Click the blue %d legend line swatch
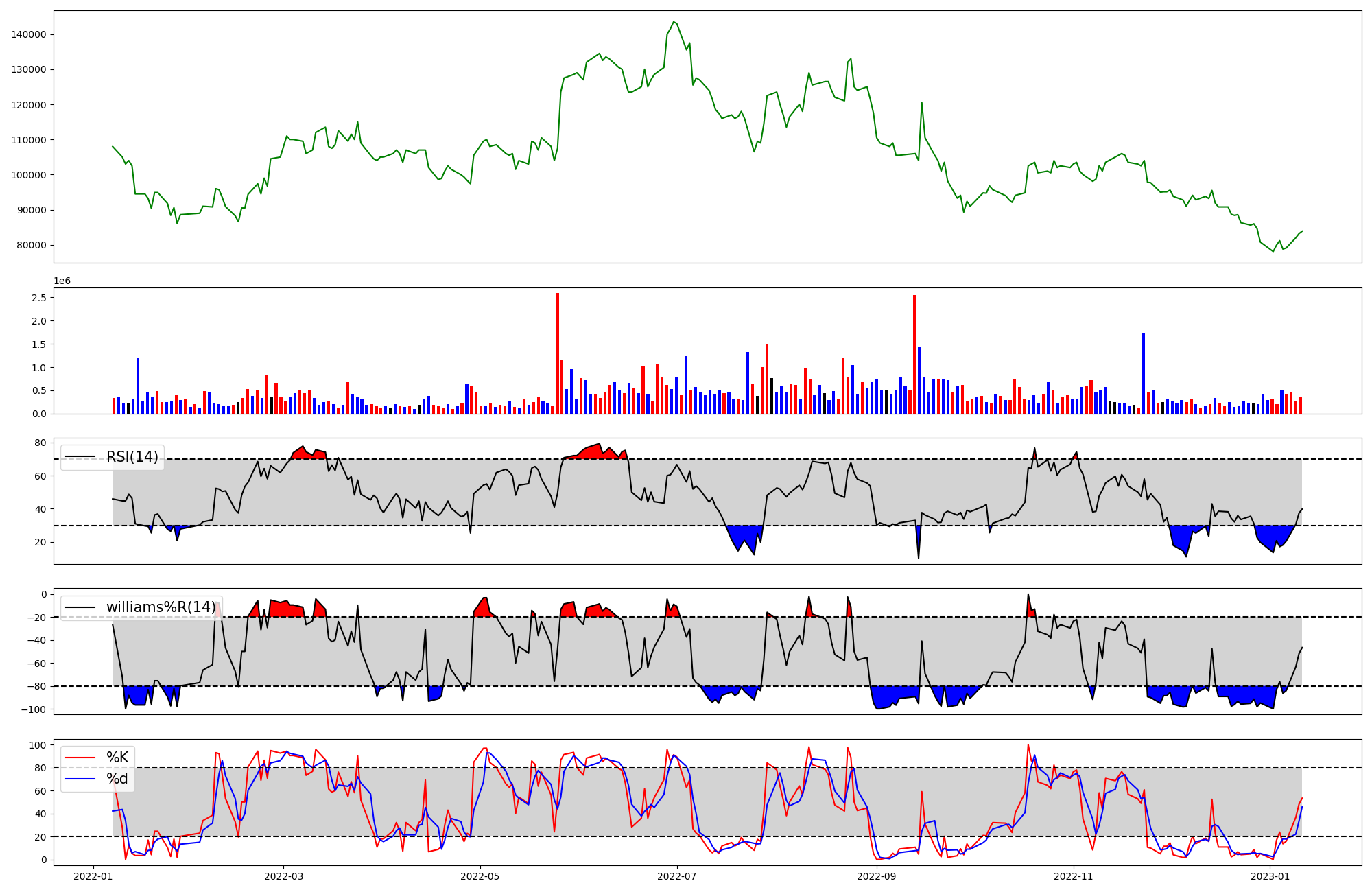The width and height of the screenshot is (1372, 892). click(x=80, y=779)
